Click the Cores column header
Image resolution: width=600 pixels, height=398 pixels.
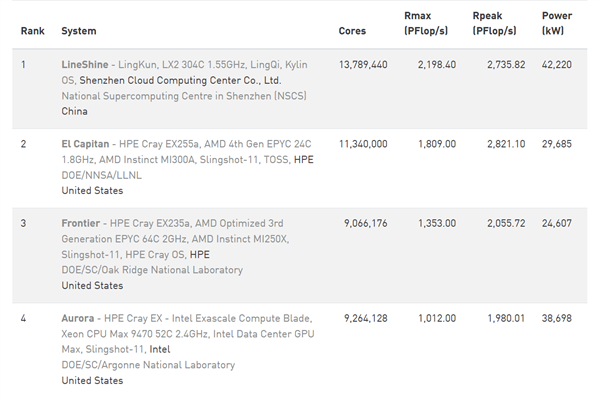pos(352,31)
